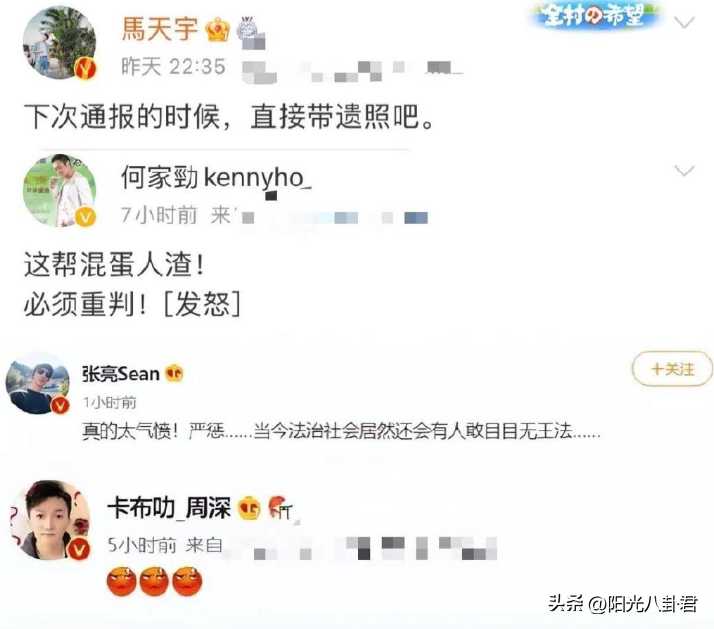Viewport: 714px width, 629px height.
Task: Open 卡布叻_周深's profile avatar
Action: (51, 520)
